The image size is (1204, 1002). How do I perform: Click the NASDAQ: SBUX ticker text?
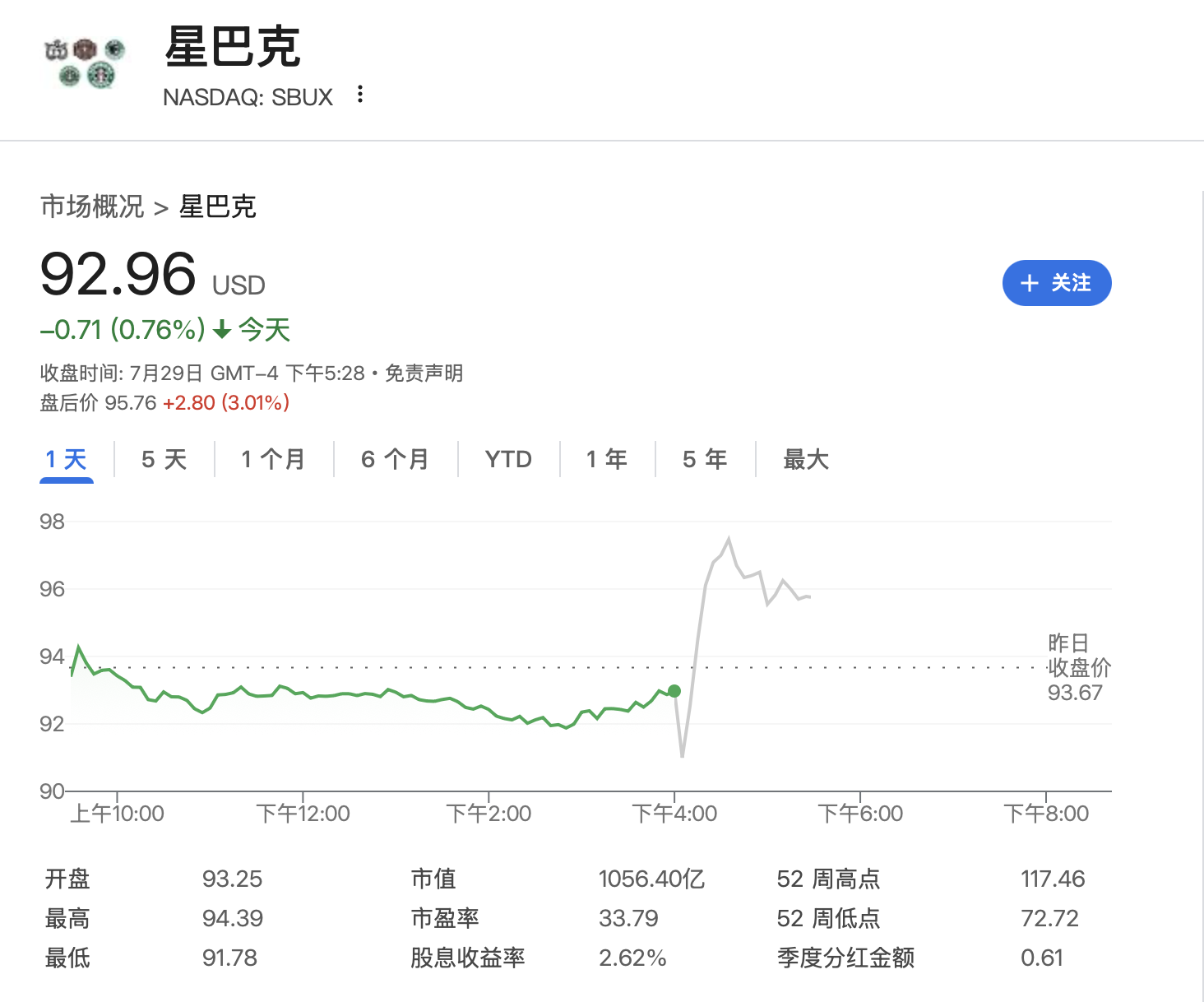(248, 97)
